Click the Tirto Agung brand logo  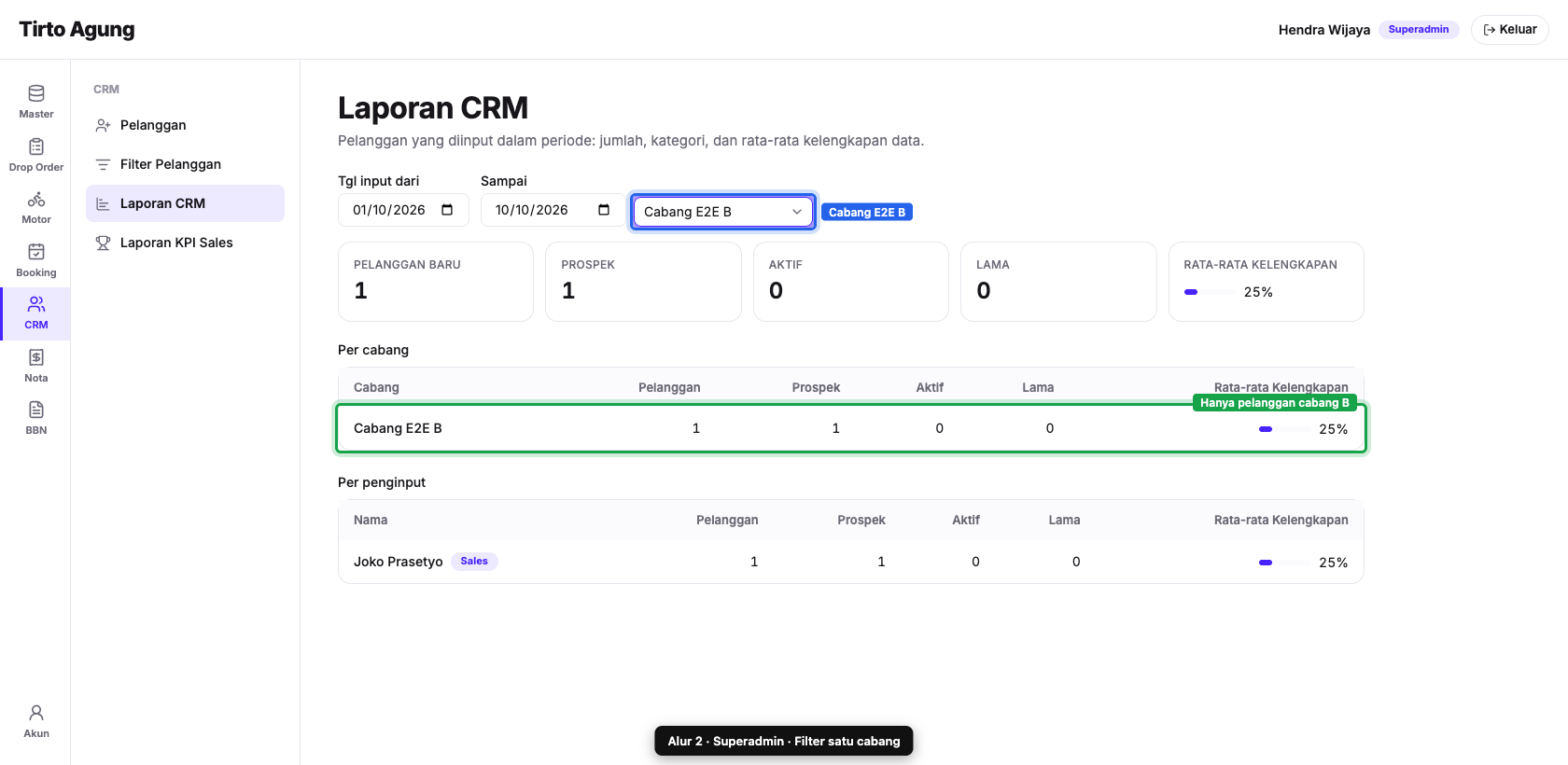(77, 30)
